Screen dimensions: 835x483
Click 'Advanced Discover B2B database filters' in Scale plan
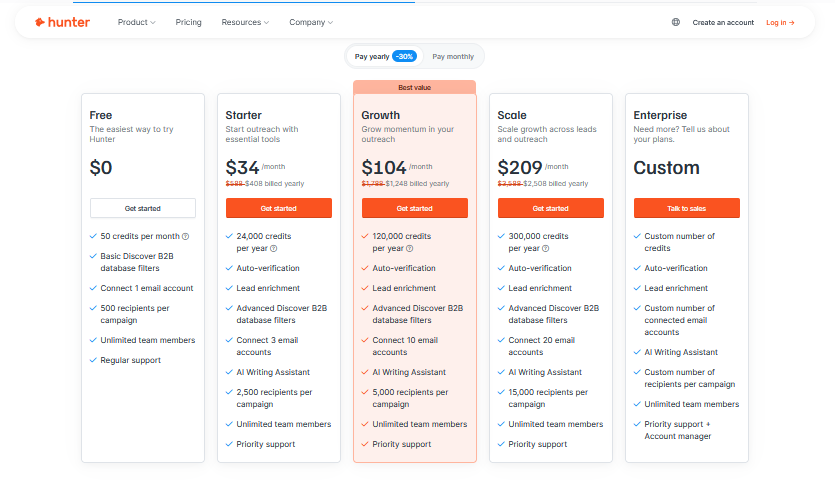coord(553,314)
